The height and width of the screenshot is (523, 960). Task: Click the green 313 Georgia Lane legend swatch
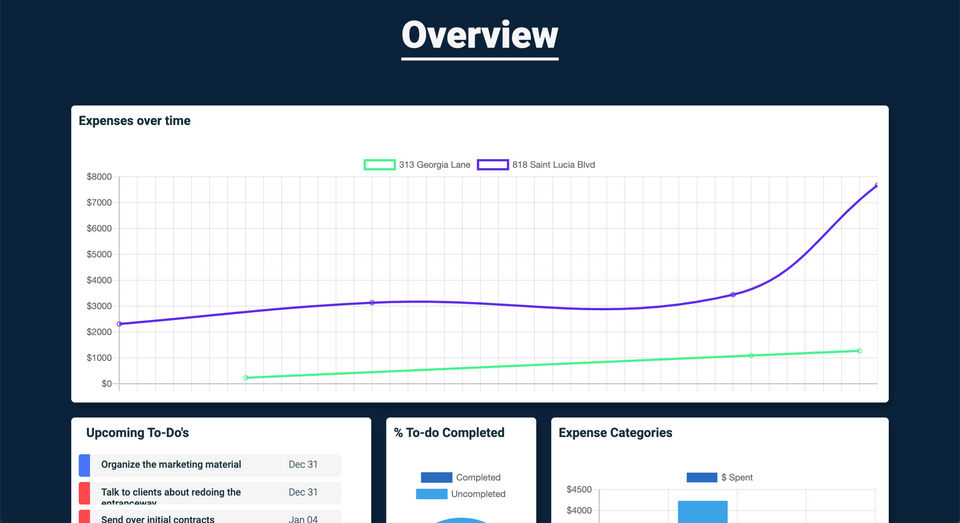380,165
